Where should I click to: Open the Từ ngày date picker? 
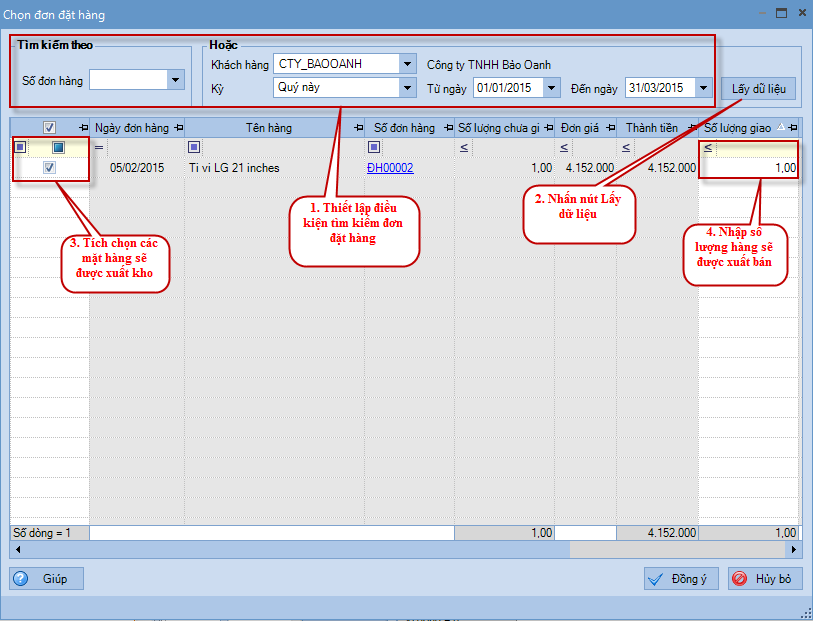[552, 88]
